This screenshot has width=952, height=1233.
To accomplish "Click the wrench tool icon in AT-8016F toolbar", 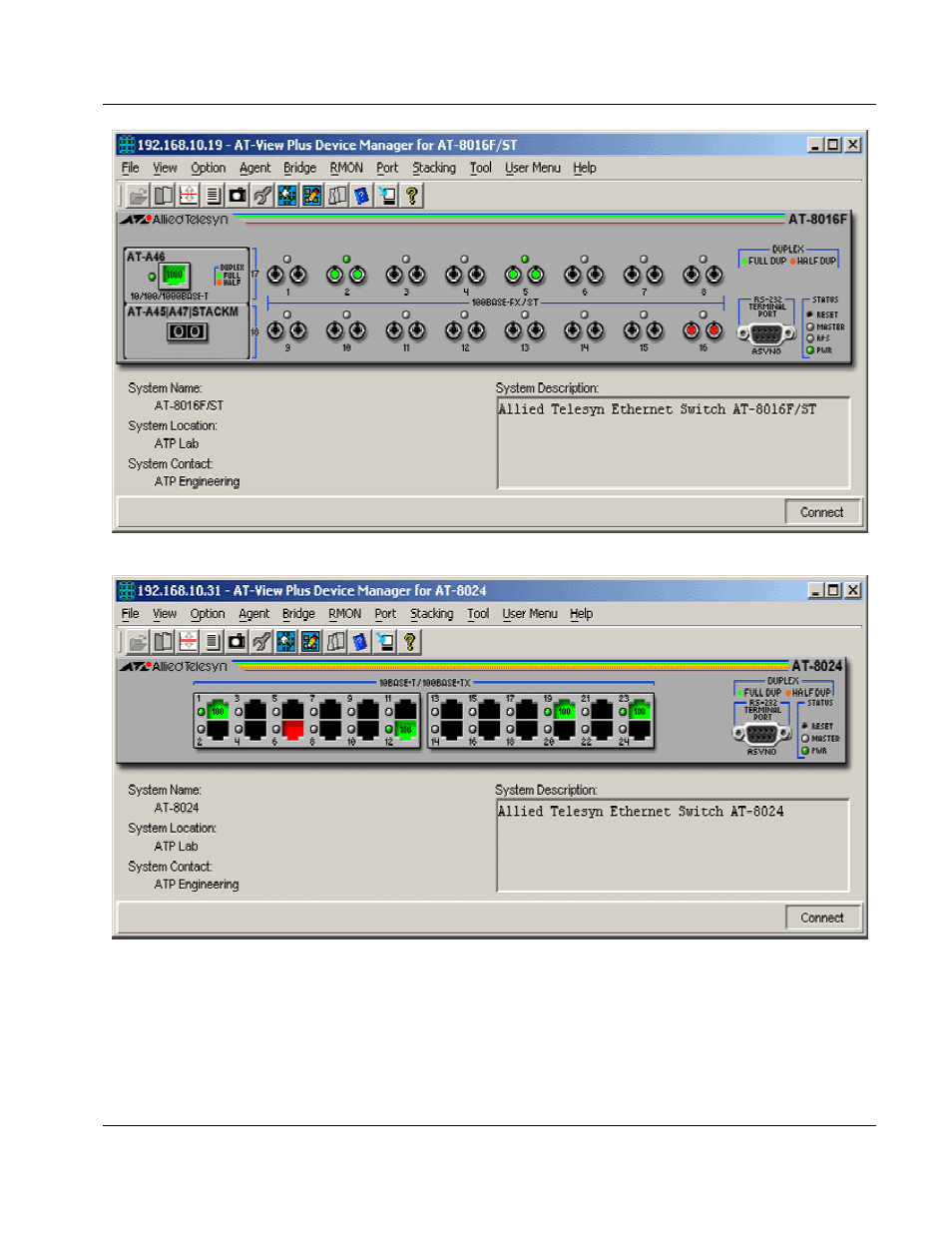I will 262,196.
